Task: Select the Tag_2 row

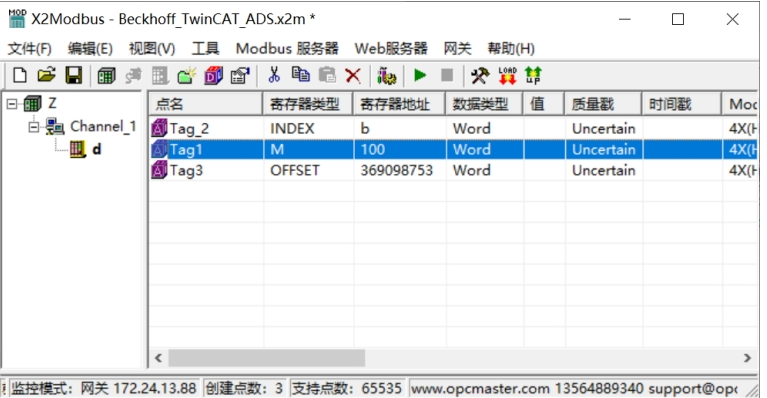Action: 452,129
